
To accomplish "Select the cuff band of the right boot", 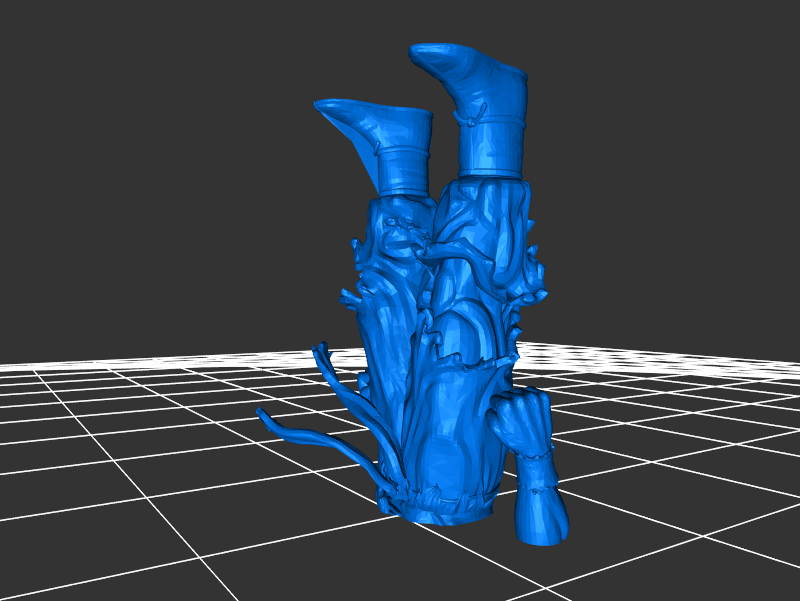I will [x=491, y=147].
